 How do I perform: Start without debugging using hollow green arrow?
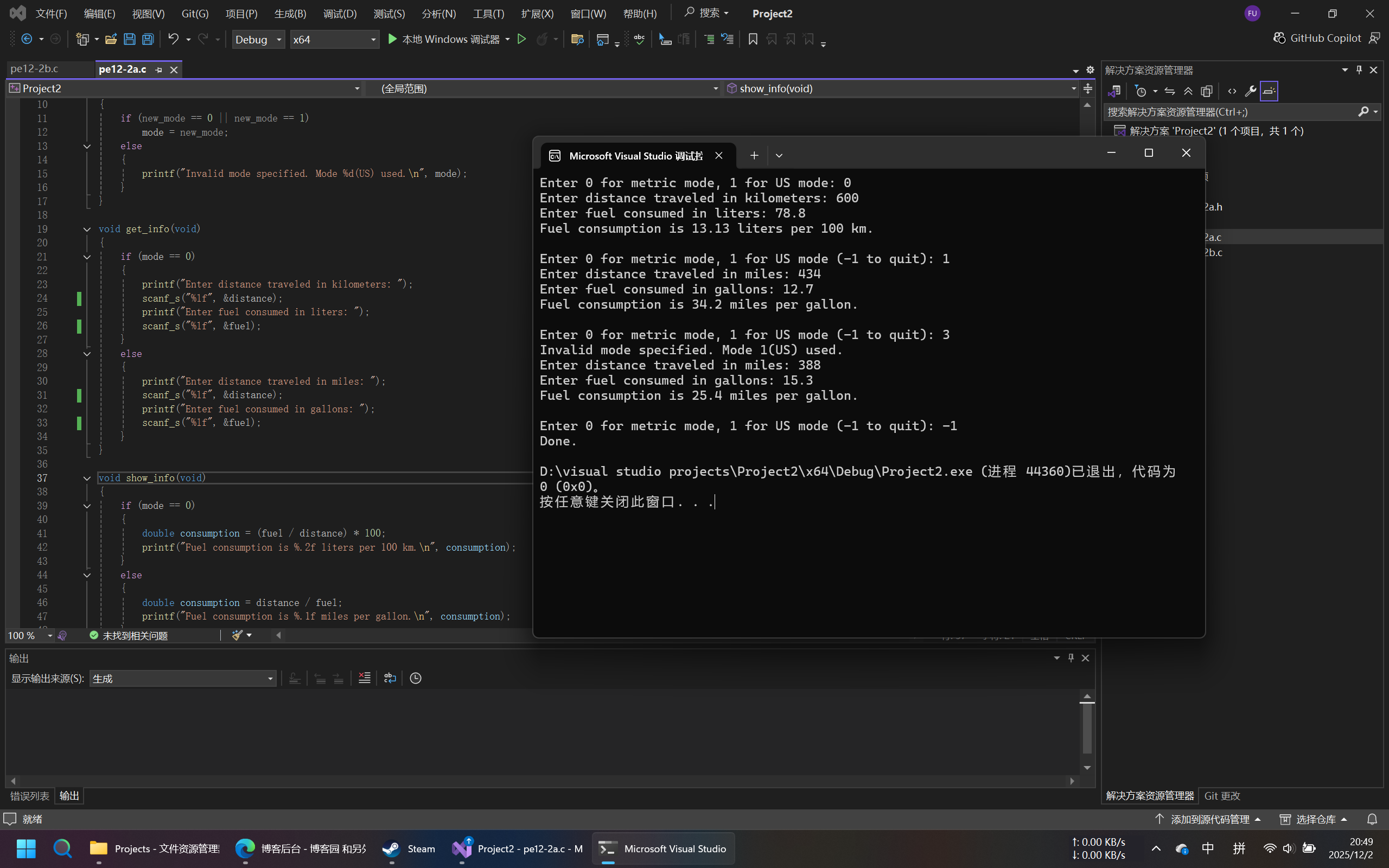(x=521, y=39)
